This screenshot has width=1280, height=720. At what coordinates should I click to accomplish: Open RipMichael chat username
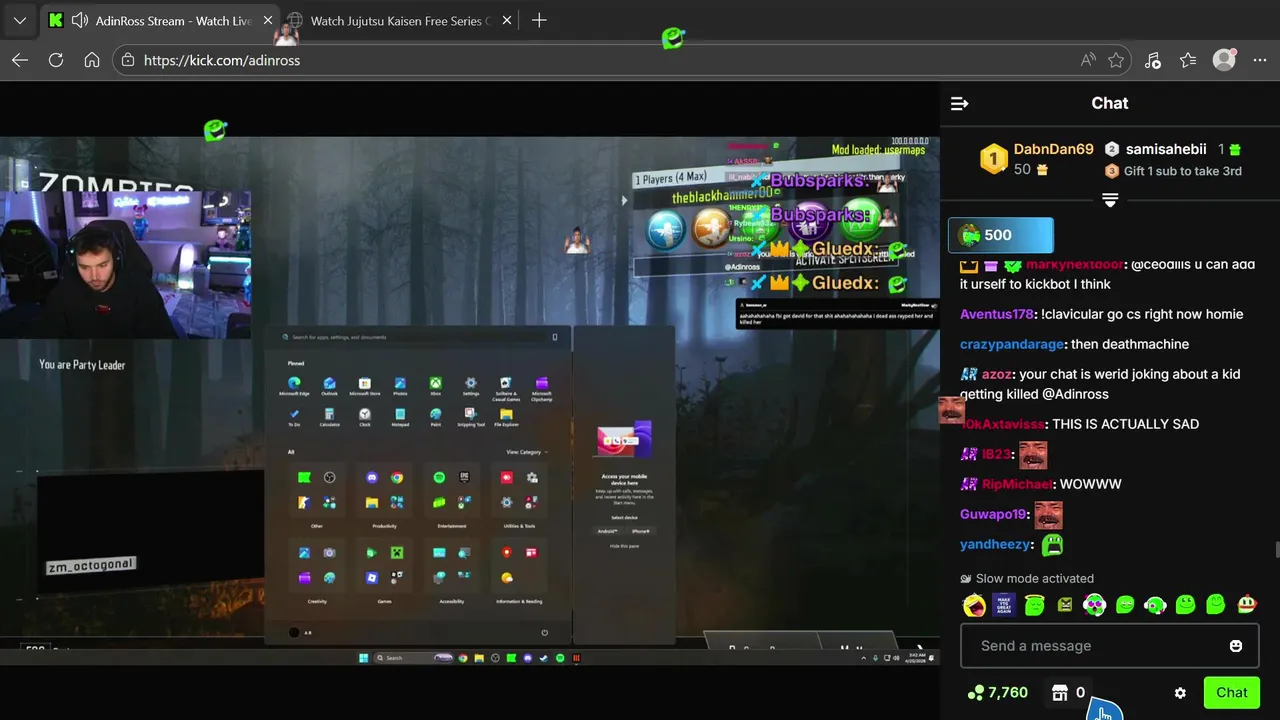[x=1017, y=484]
